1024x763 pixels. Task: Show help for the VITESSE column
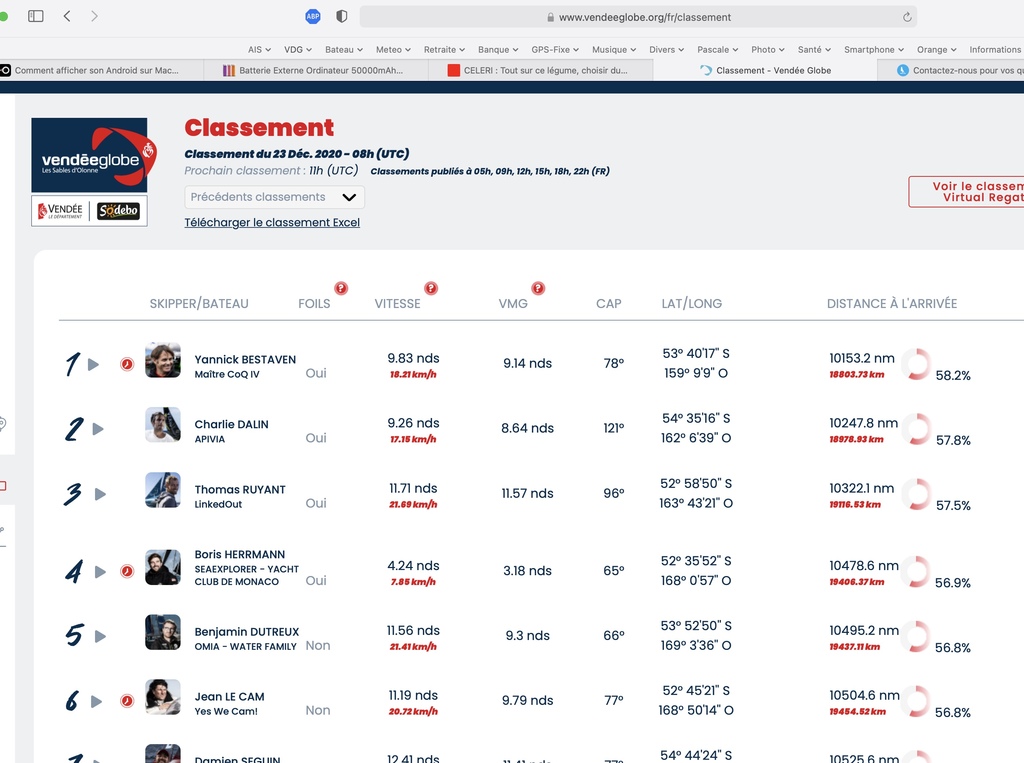tap(431, 288)
